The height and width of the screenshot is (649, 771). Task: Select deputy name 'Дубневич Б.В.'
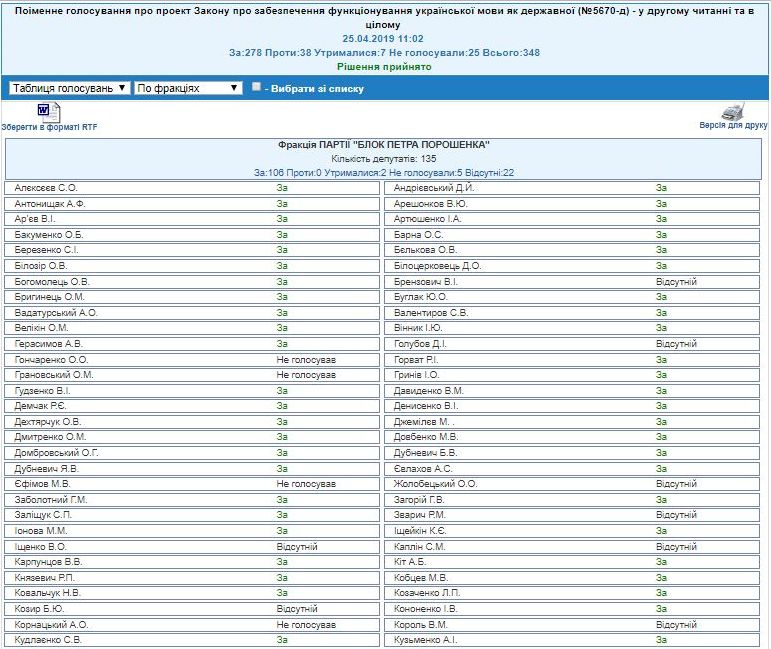click(x=425, y=453)
